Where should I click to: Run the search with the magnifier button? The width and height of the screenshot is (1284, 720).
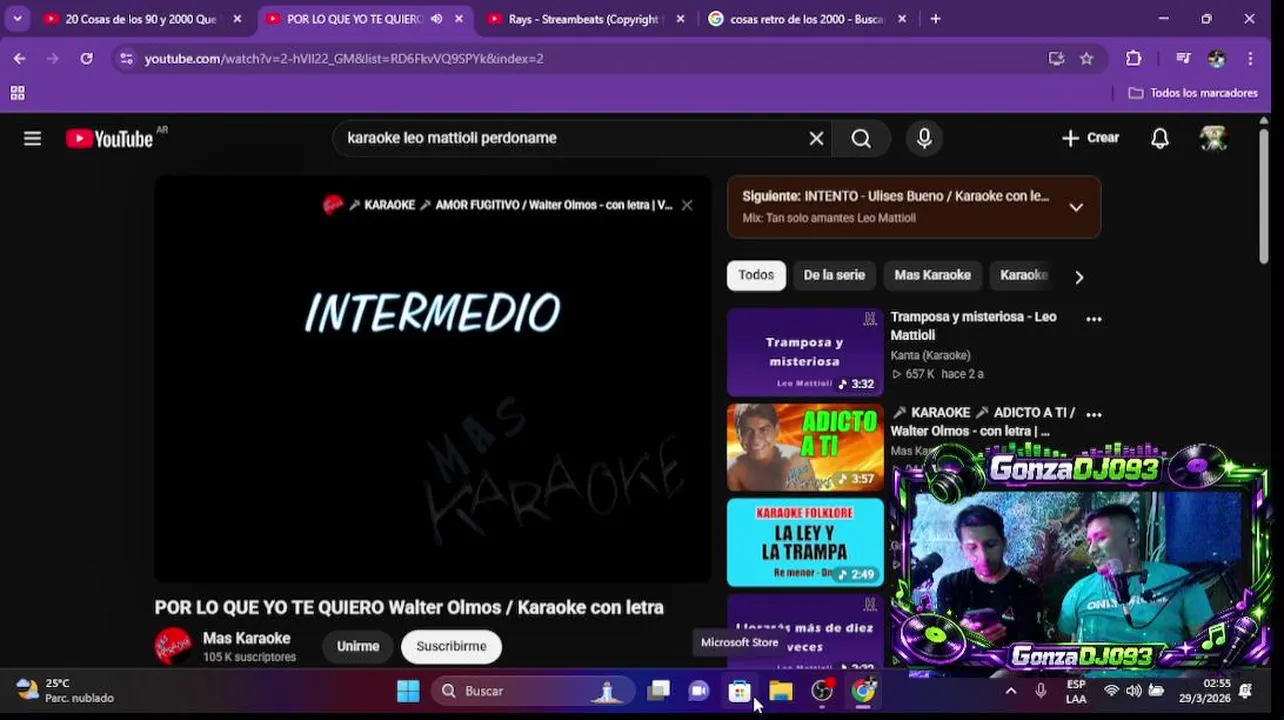click(861, 138)
